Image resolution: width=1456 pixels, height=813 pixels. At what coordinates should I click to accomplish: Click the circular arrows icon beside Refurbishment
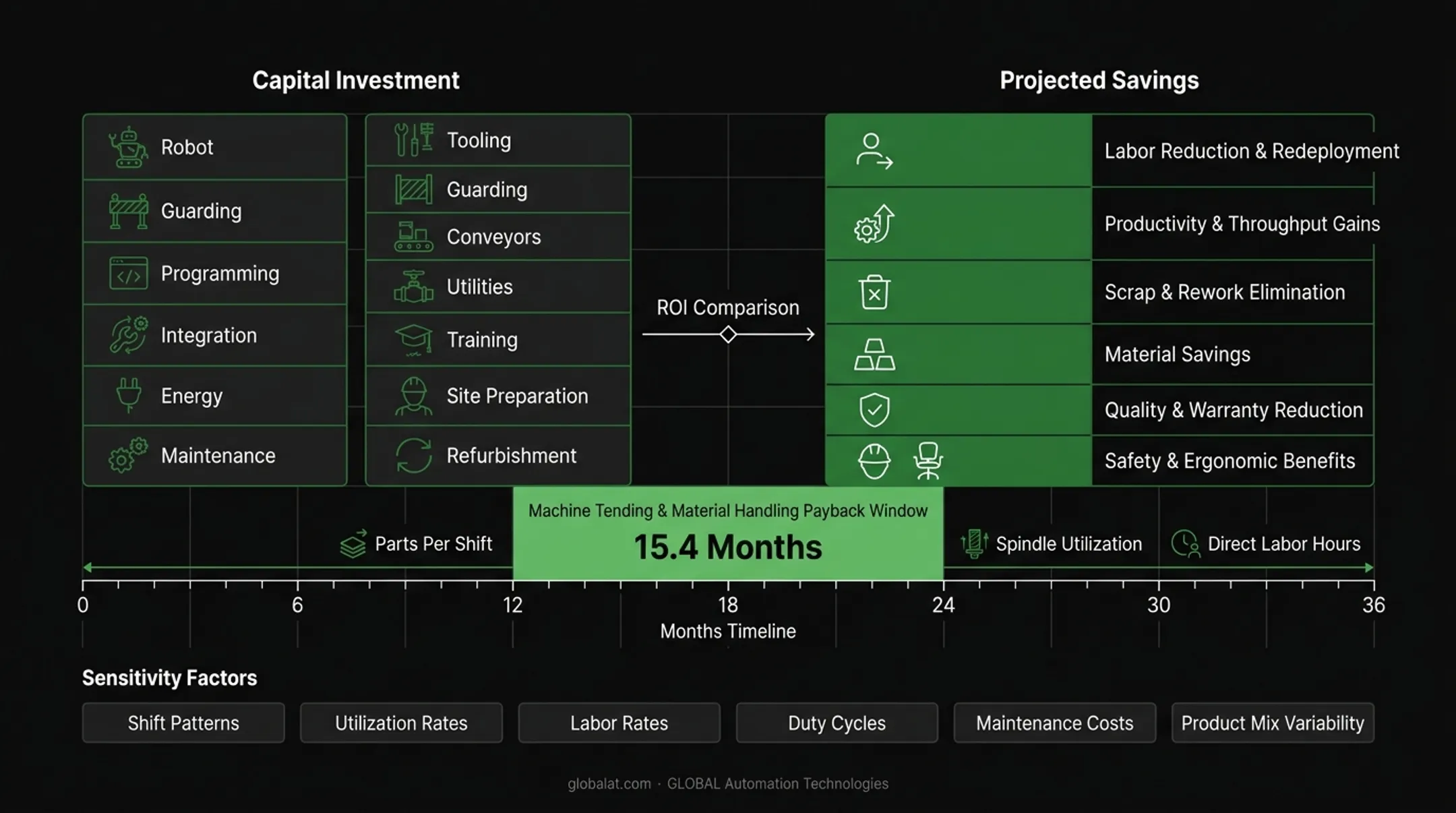(413, 456)
